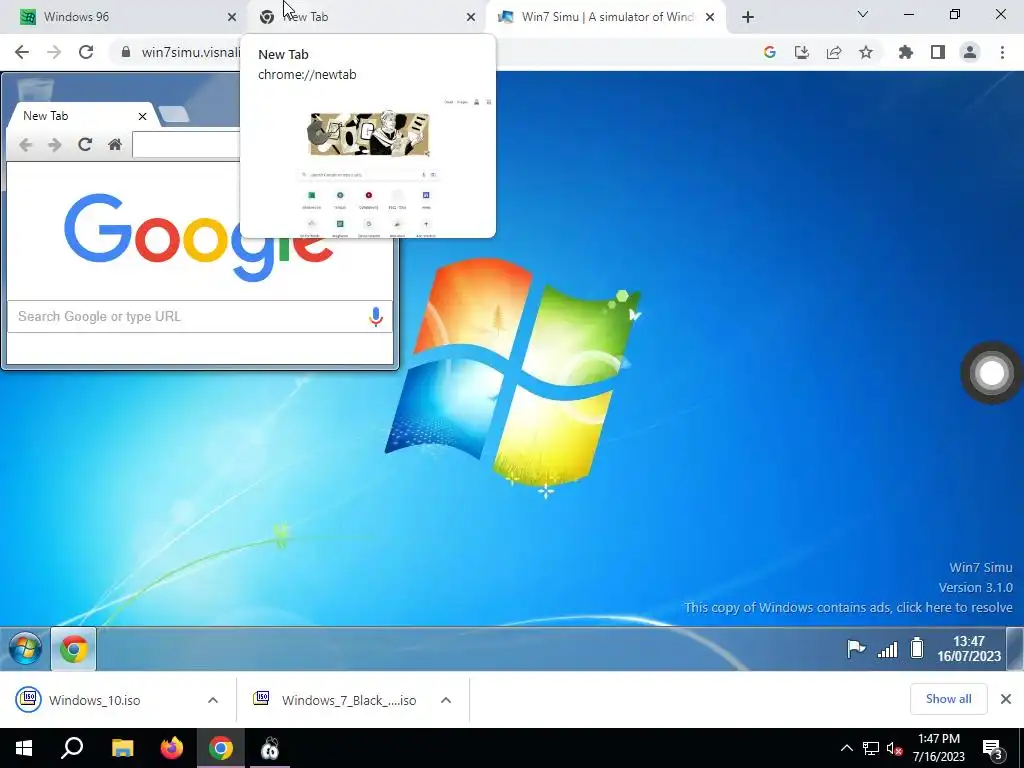Open File Explorer from taskbar

(122, 748)
